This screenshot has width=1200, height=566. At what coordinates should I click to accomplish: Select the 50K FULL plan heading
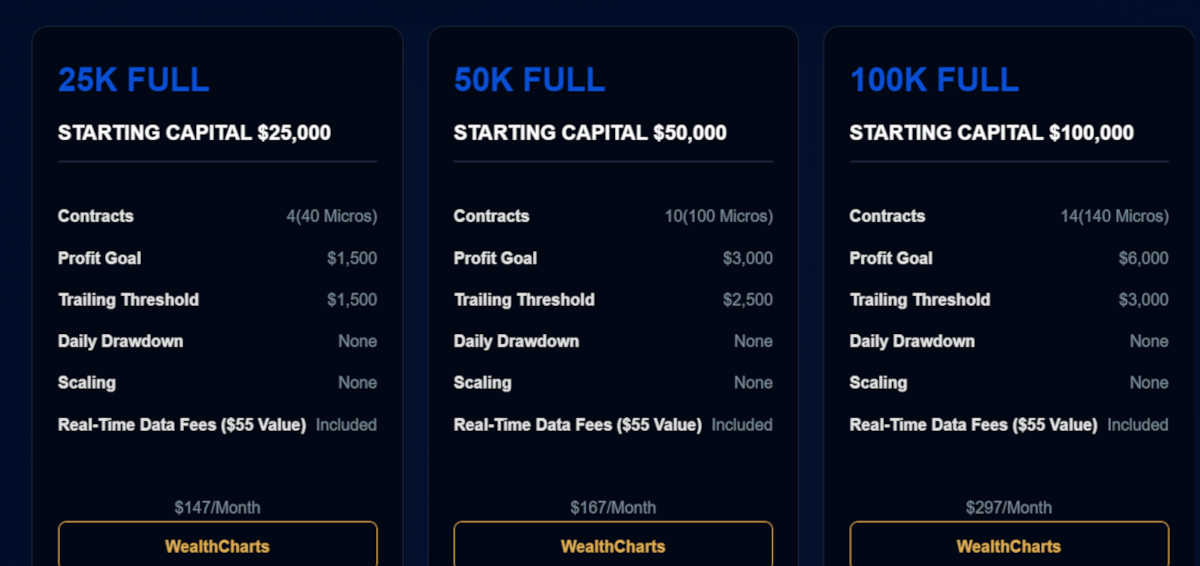tap(530, 80)
